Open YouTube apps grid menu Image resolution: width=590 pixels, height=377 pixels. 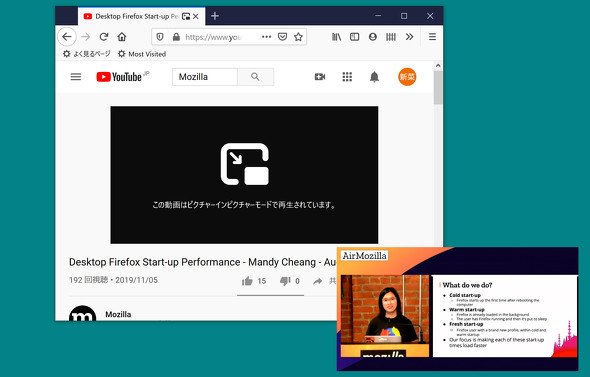(x=347, y=77)
